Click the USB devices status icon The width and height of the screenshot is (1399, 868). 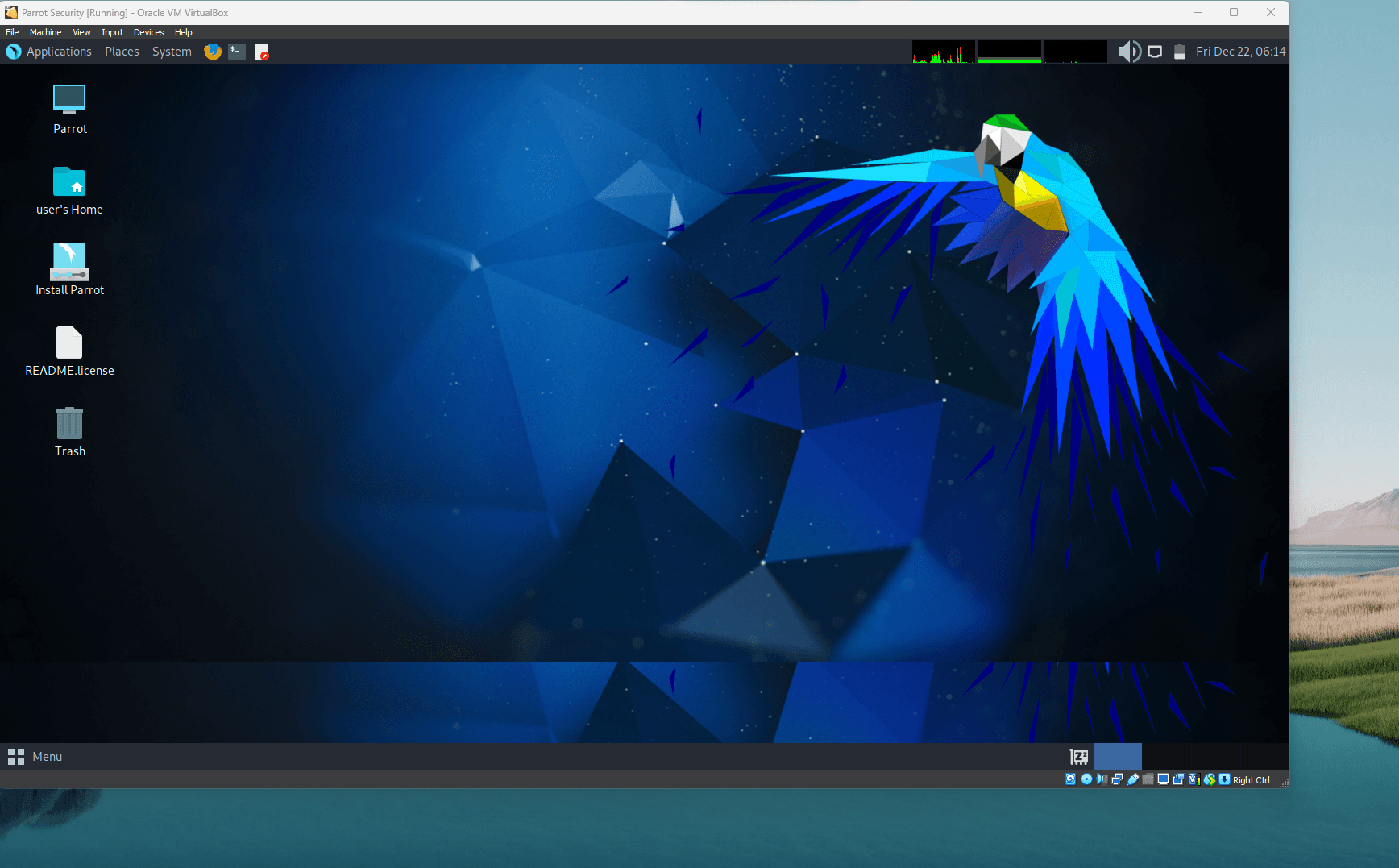click(1132, 779)
